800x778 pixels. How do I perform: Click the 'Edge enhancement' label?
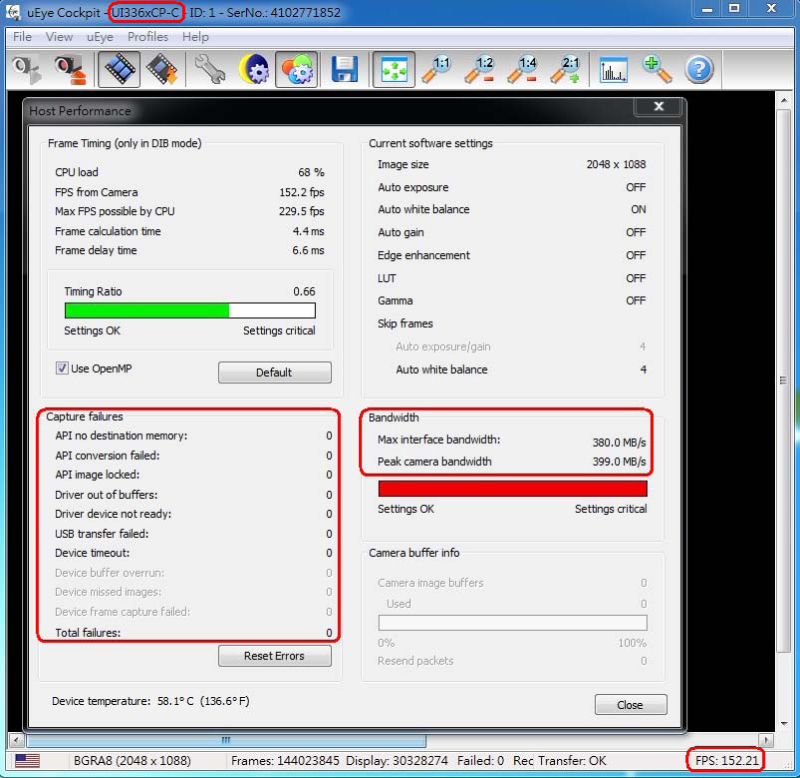(x=423, y=255)
